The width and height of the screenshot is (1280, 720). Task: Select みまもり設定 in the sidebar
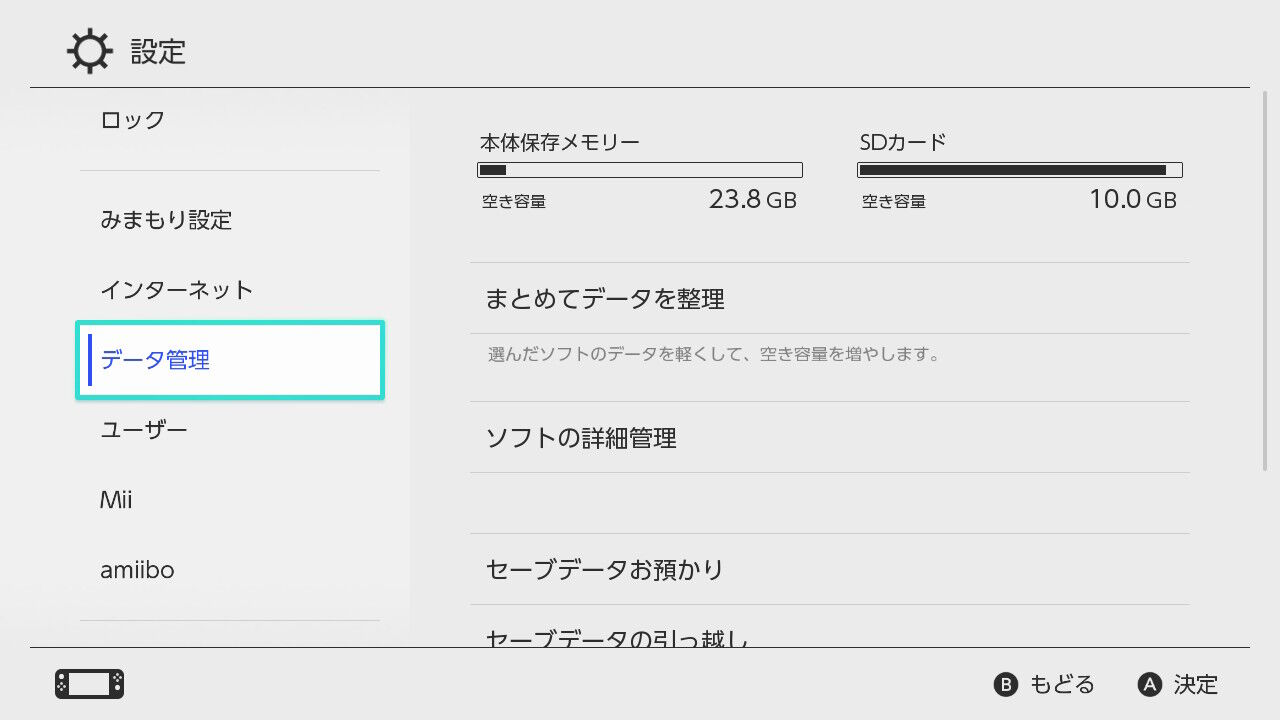click(166, 220)
